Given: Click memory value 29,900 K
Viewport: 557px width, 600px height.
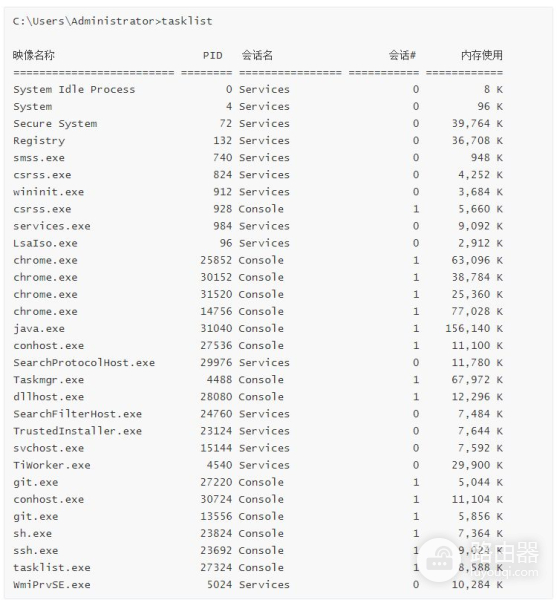Looking at the screenshot, I should [477, 465].
